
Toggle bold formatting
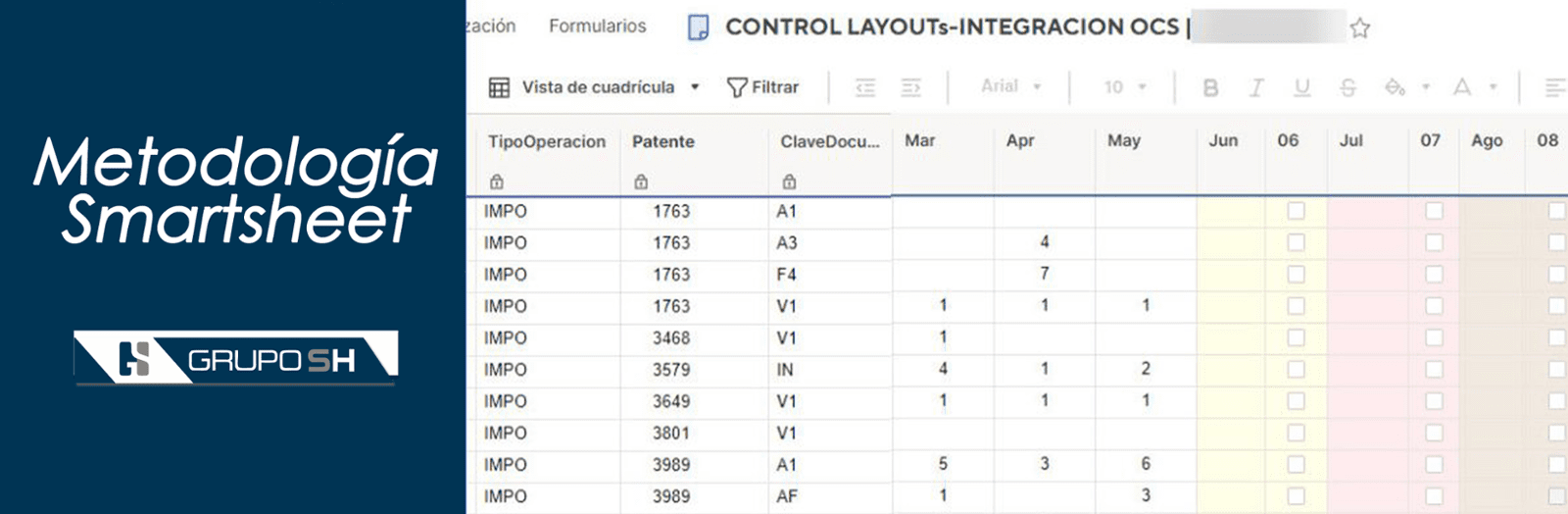pyautogui.click(x=1210, y=87)
